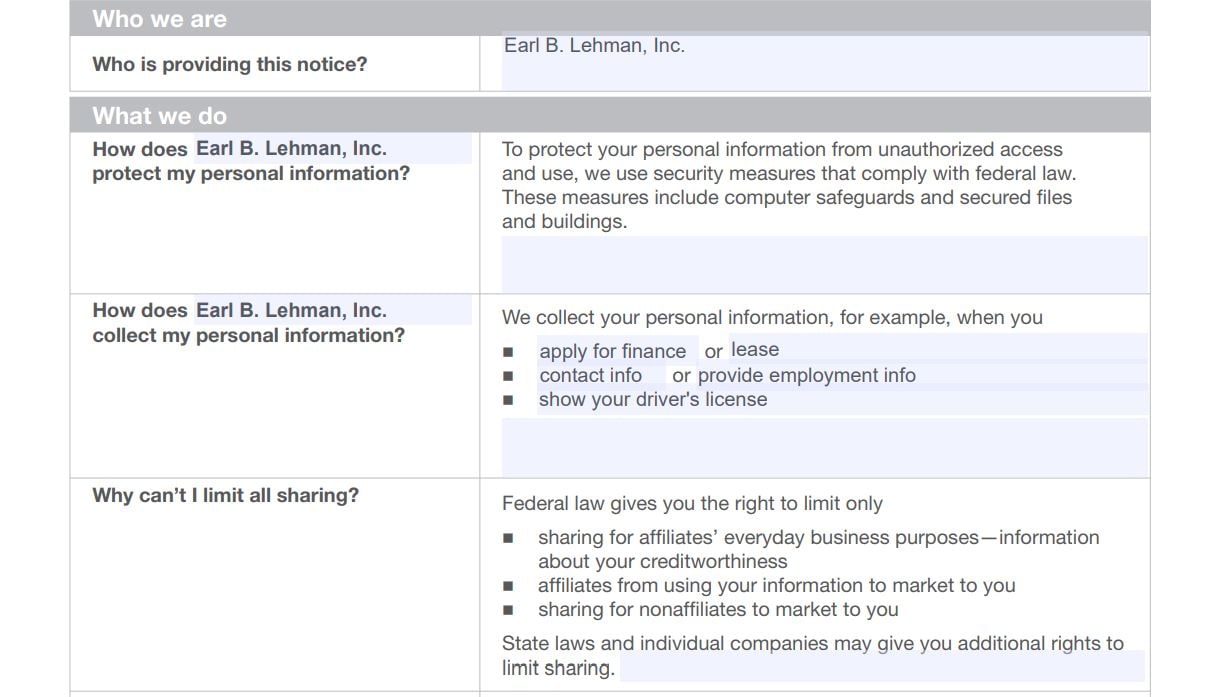Click the 'sharing for nonaffiliates to market' bullet

pyautogui.click(x=718, y=610)
